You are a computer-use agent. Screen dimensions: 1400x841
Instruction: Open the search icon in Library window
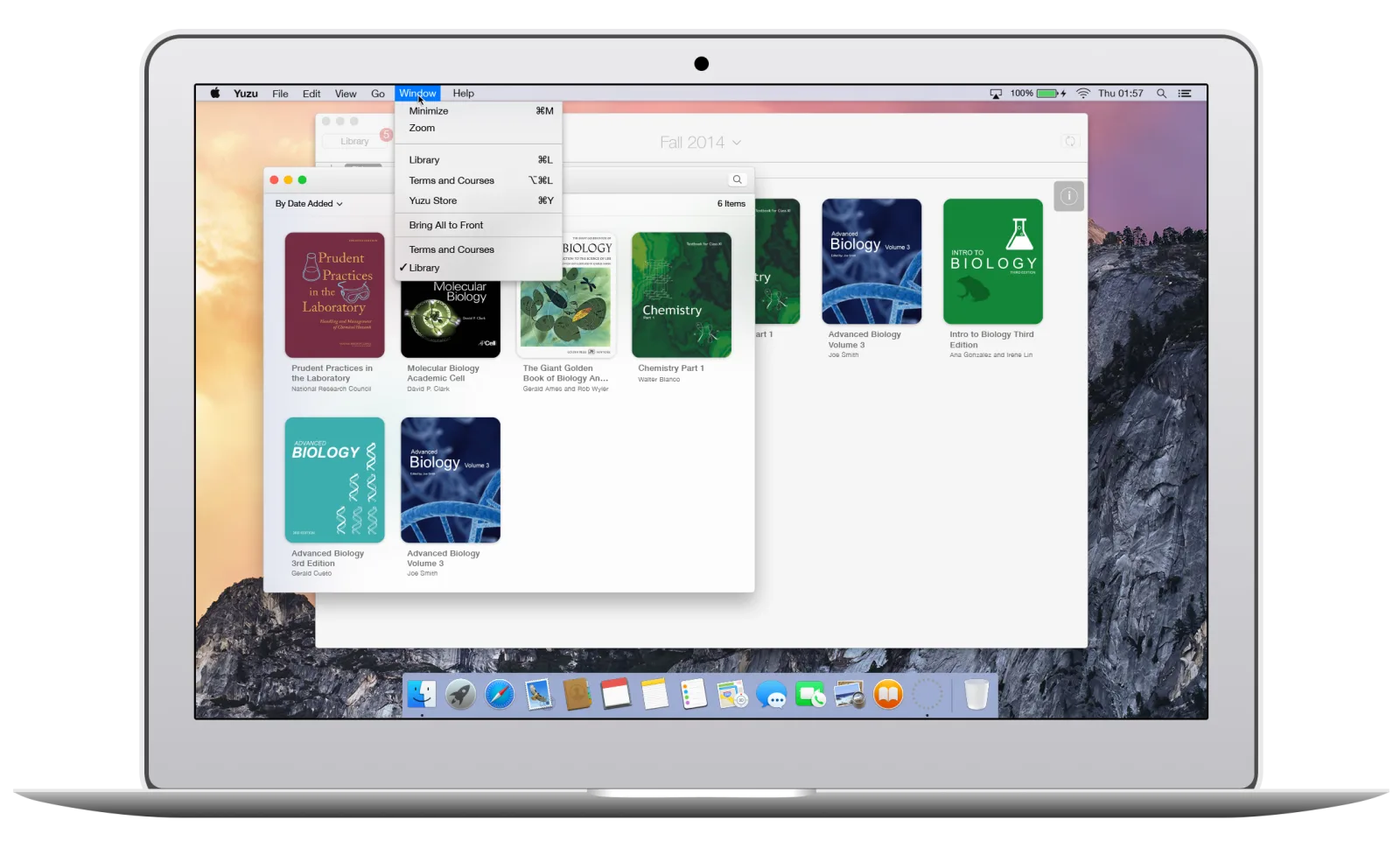[x=737, y=179]
